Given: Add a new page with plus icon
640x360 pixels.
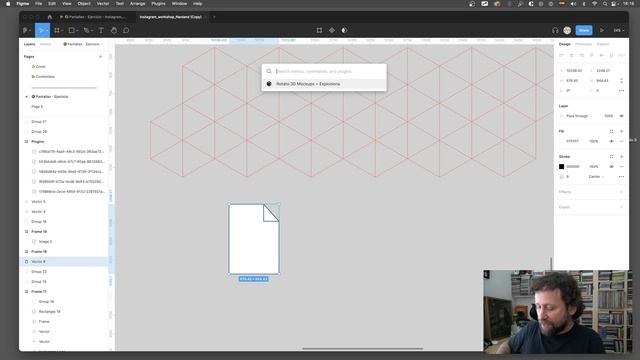Looking at the screenshot, I should (100, 57).
